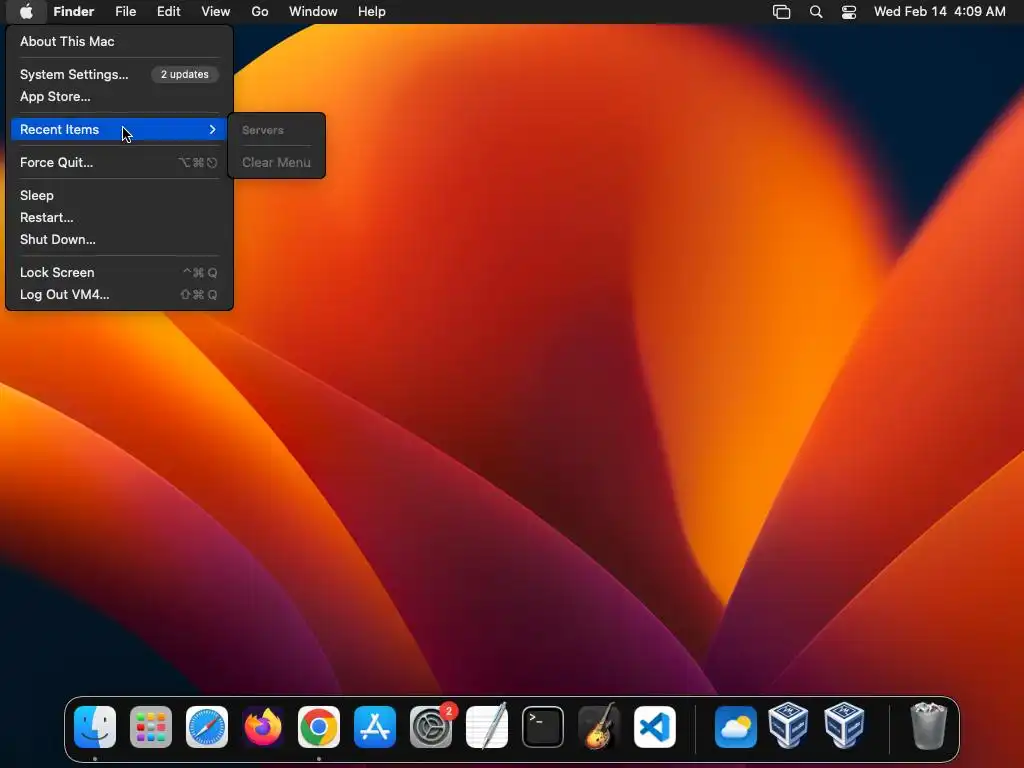Open Weather app in the Dock

pyautogui.click(x=736, y=727)
